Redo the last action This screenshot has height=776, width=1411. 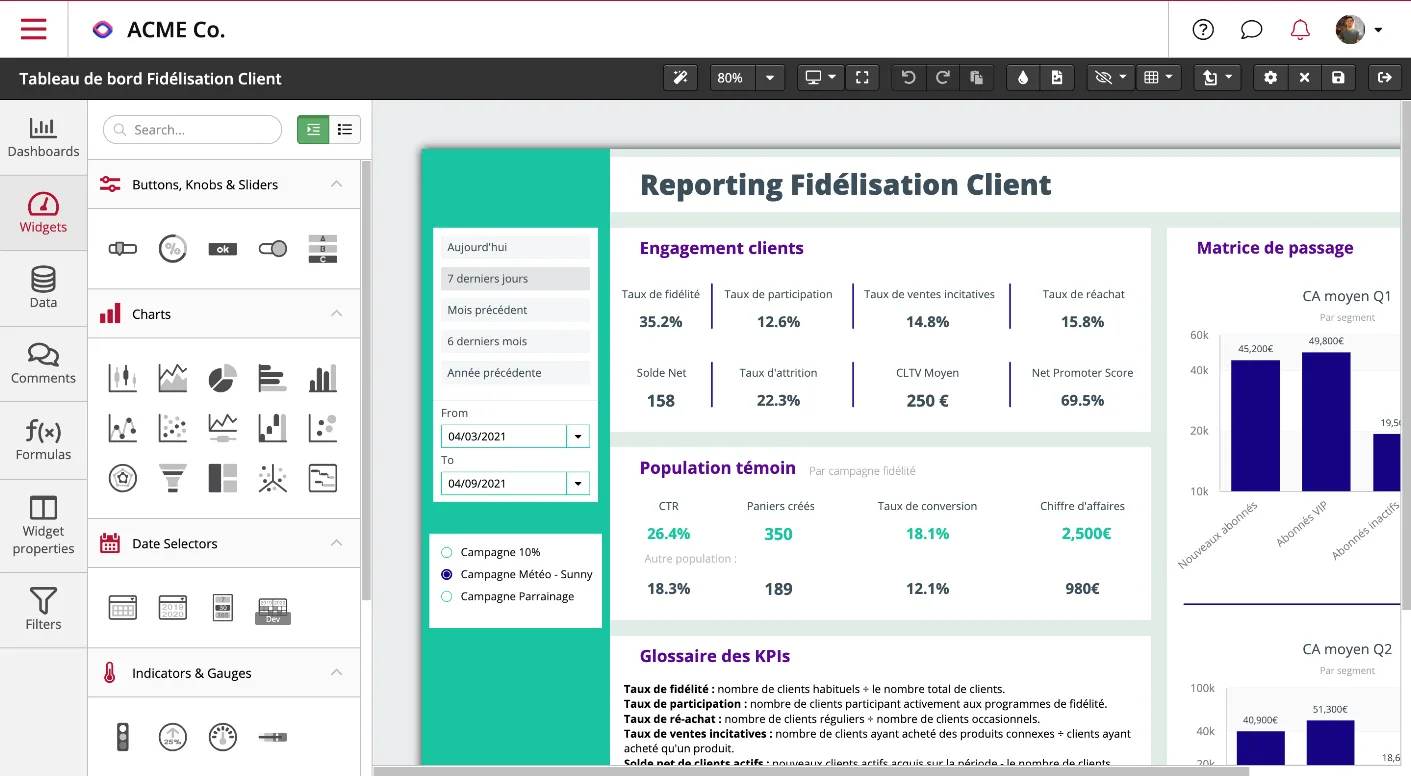pos(942,78)
